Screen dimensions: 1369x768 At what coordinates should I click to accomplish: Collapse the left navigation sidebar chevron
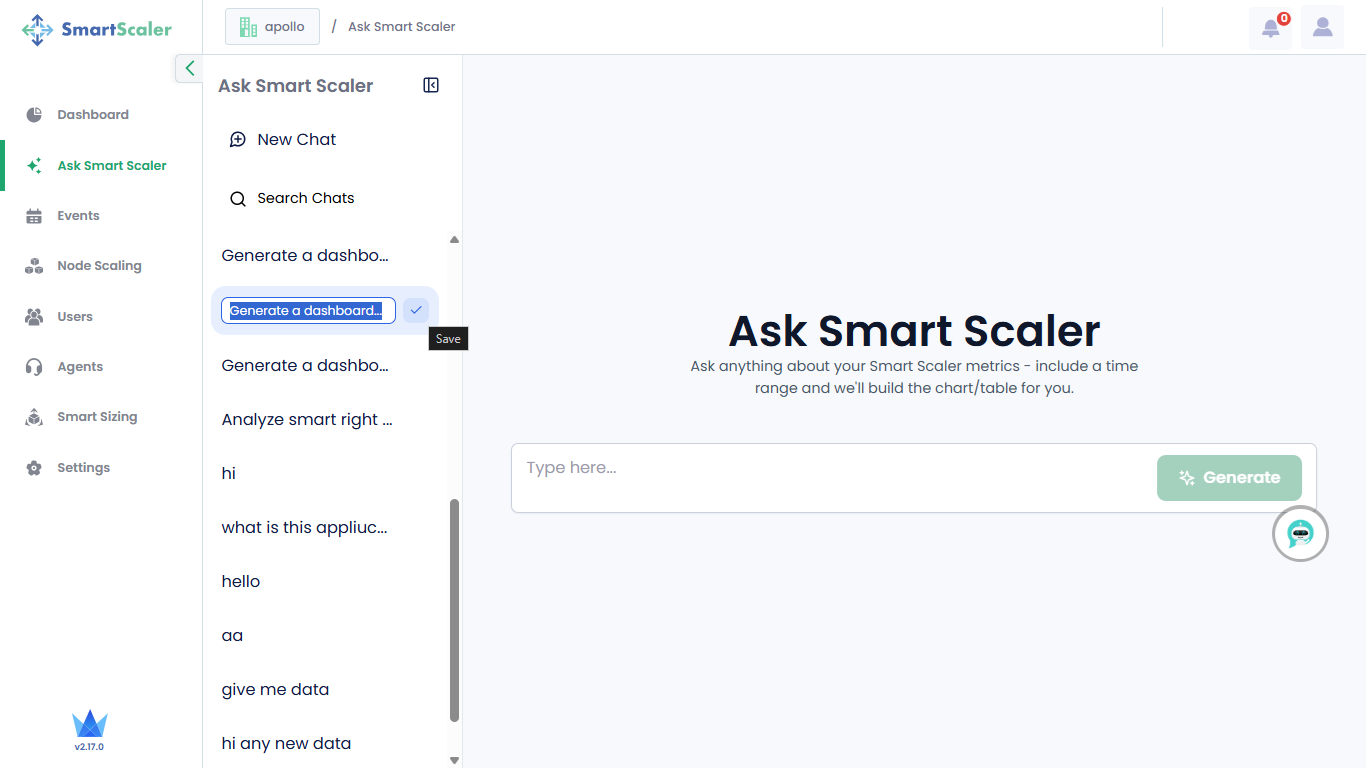189,68
